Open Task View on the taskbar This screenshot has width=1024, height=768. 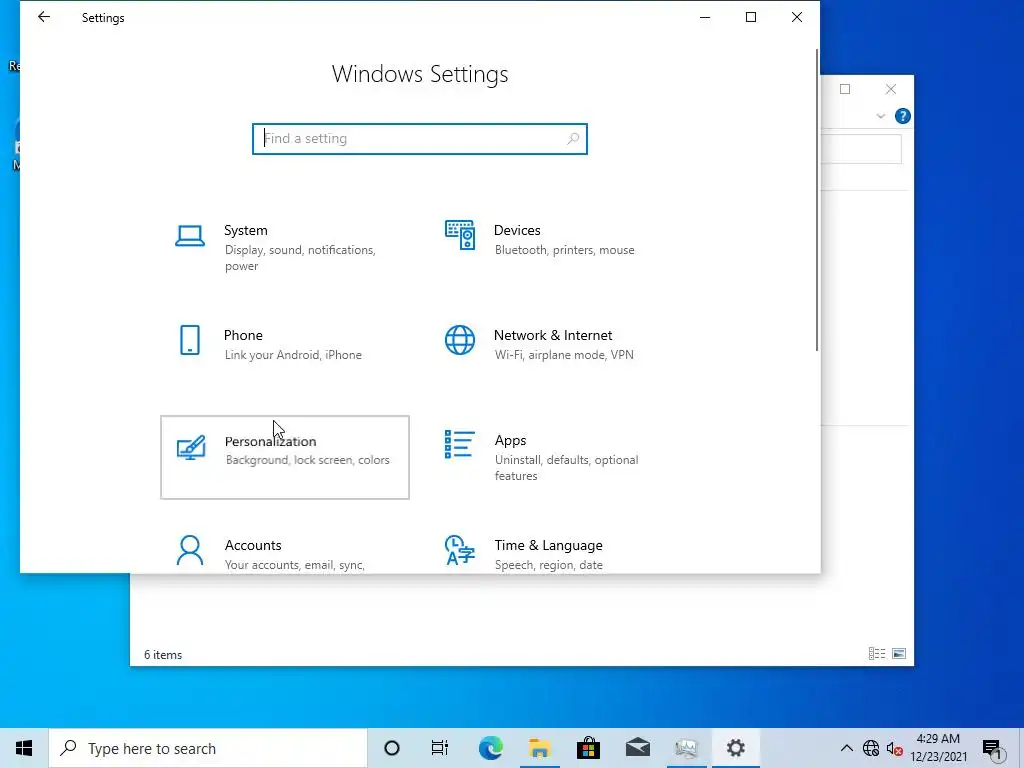point(440,748)
